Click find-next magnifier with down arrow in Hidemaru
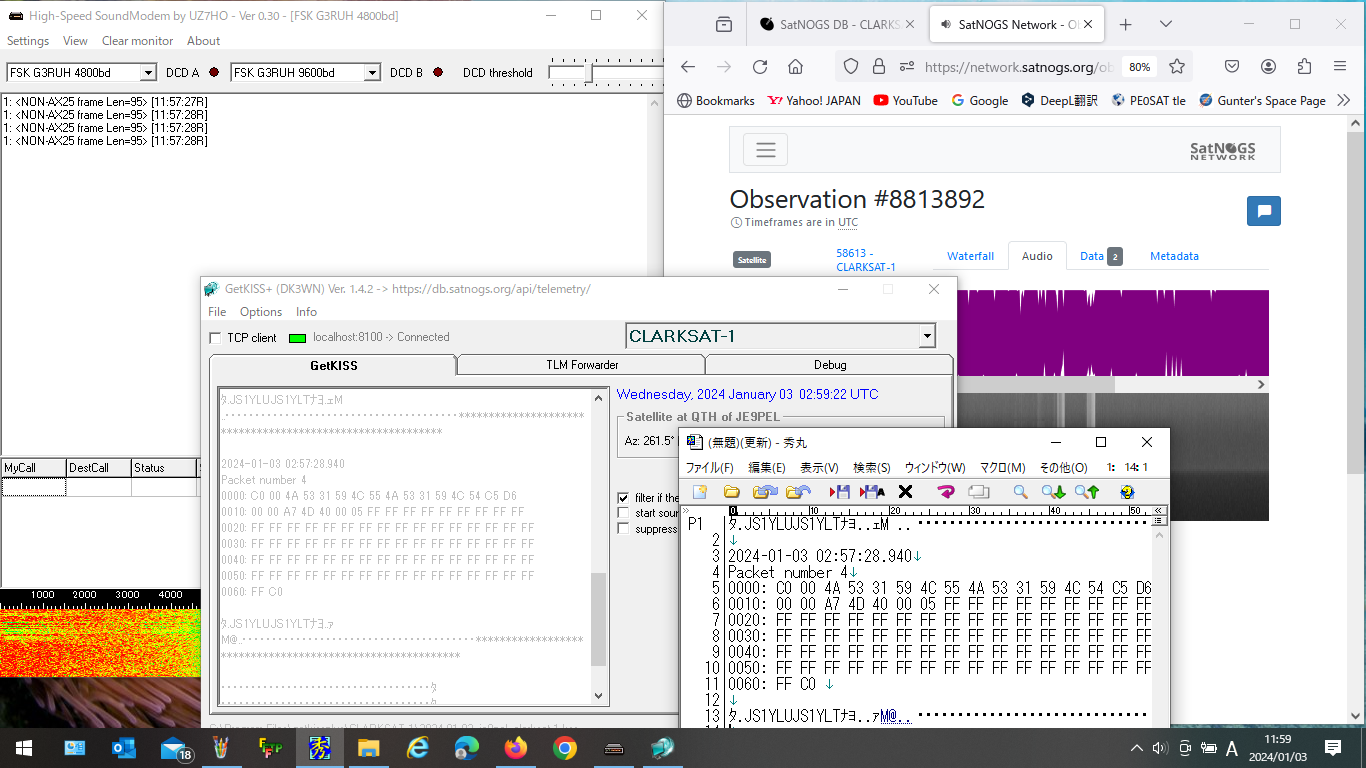 (x=1054, y=492)
